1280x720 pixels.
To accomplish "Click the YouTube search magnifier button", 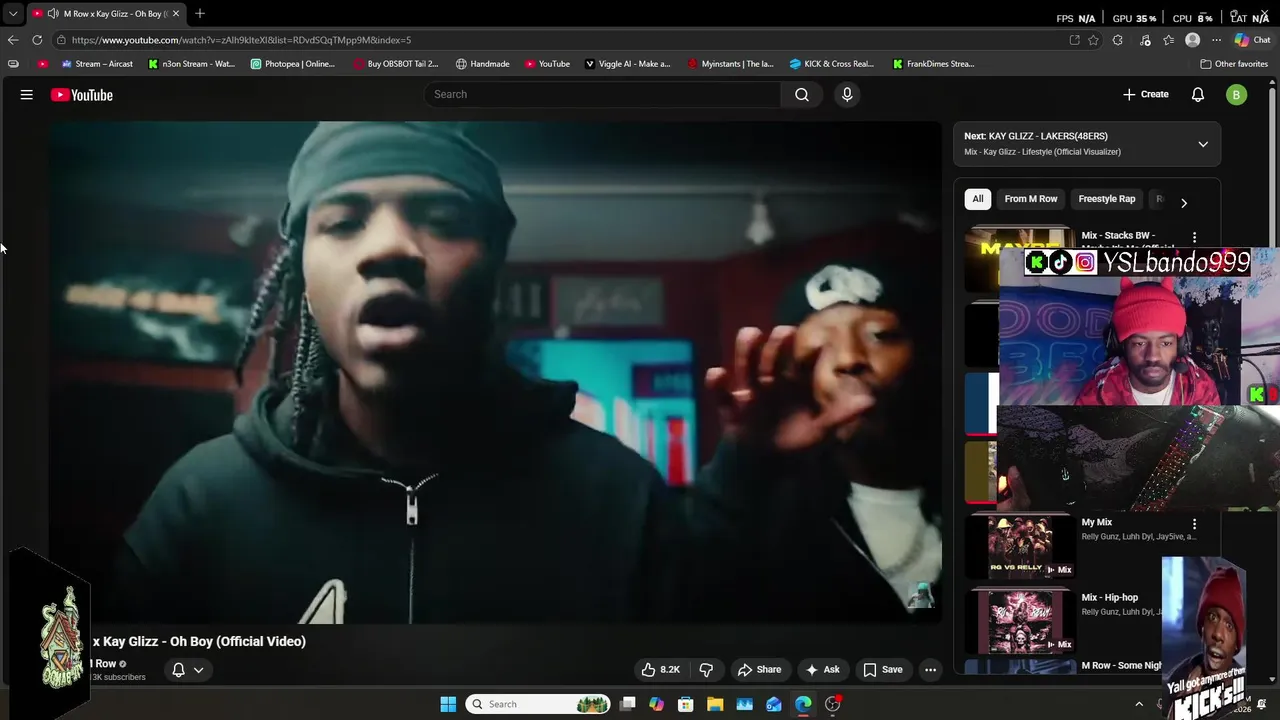I will [x=802, y=94].
